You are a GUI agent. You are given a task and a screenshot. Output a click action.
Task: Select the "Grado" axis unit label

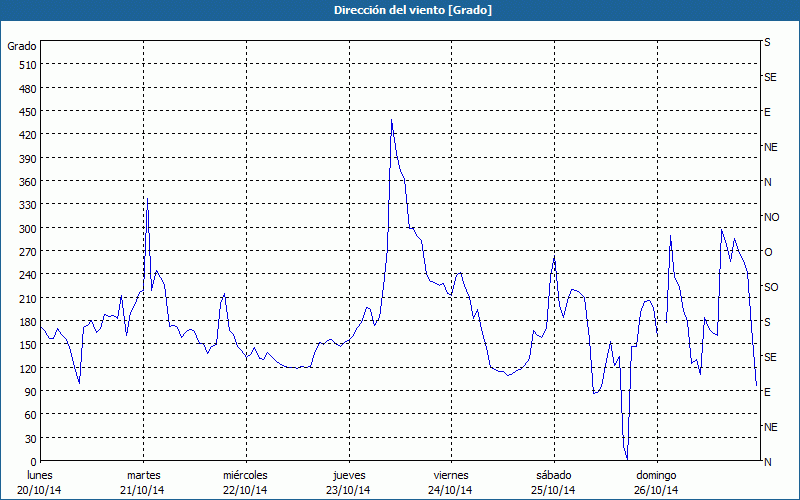point(22,46)
